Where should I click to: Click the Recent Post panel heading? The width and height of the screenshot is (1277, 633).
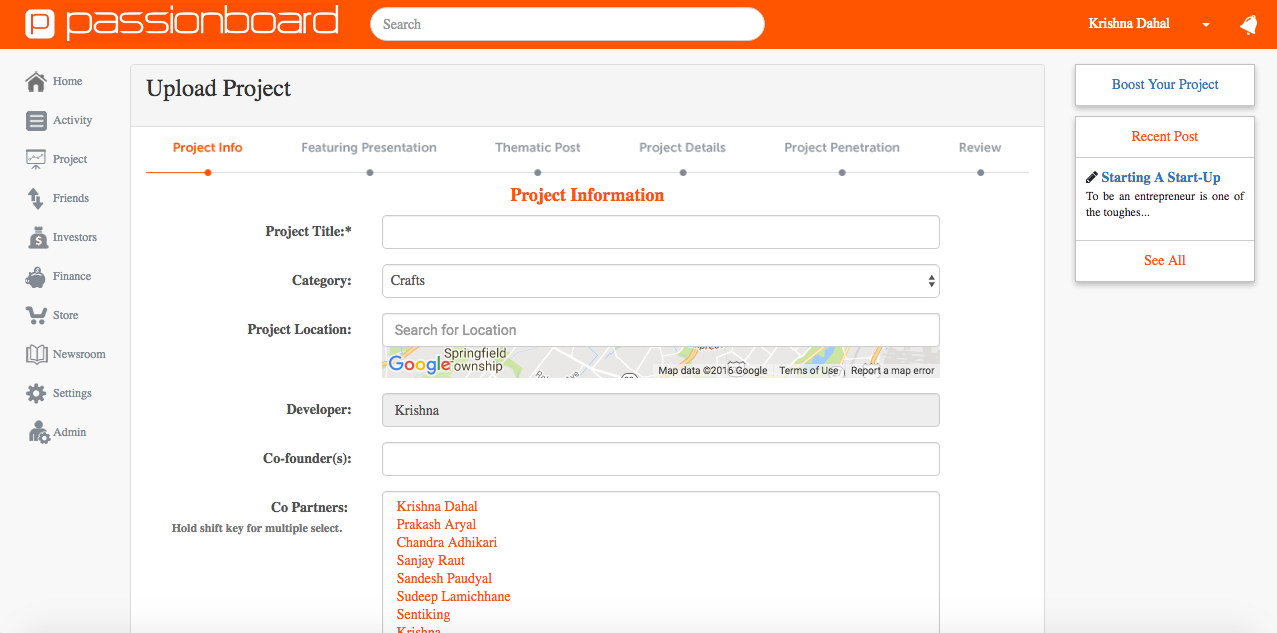click(1165, 137)
